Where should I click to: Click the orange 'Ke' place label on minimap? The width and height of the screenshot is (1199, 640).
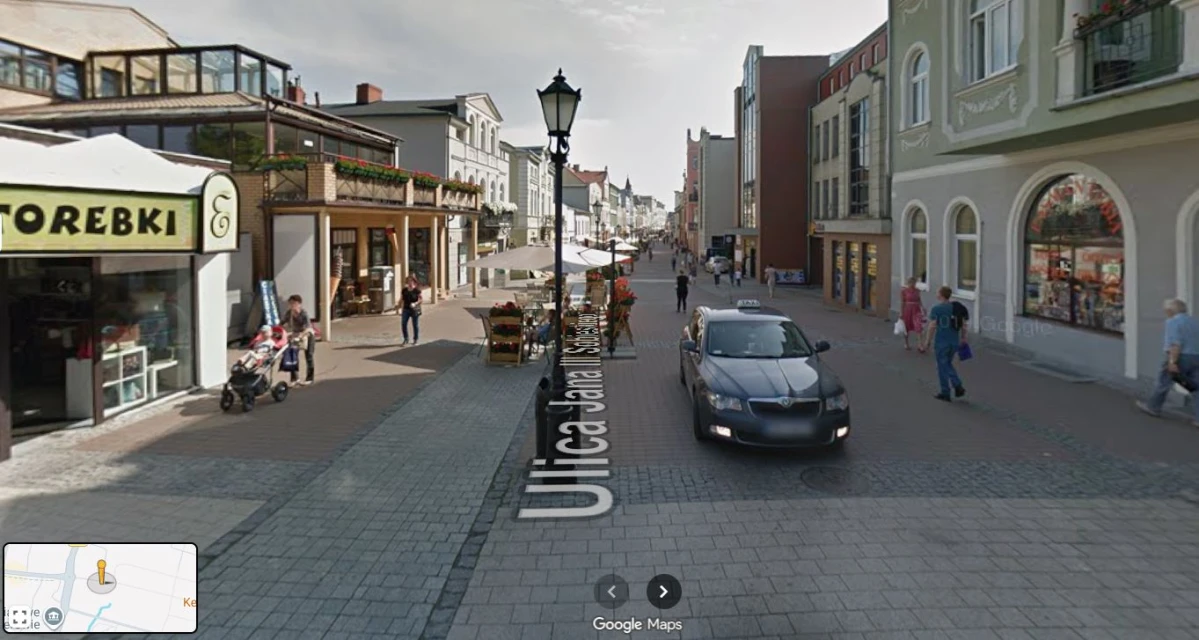point(190,603)
